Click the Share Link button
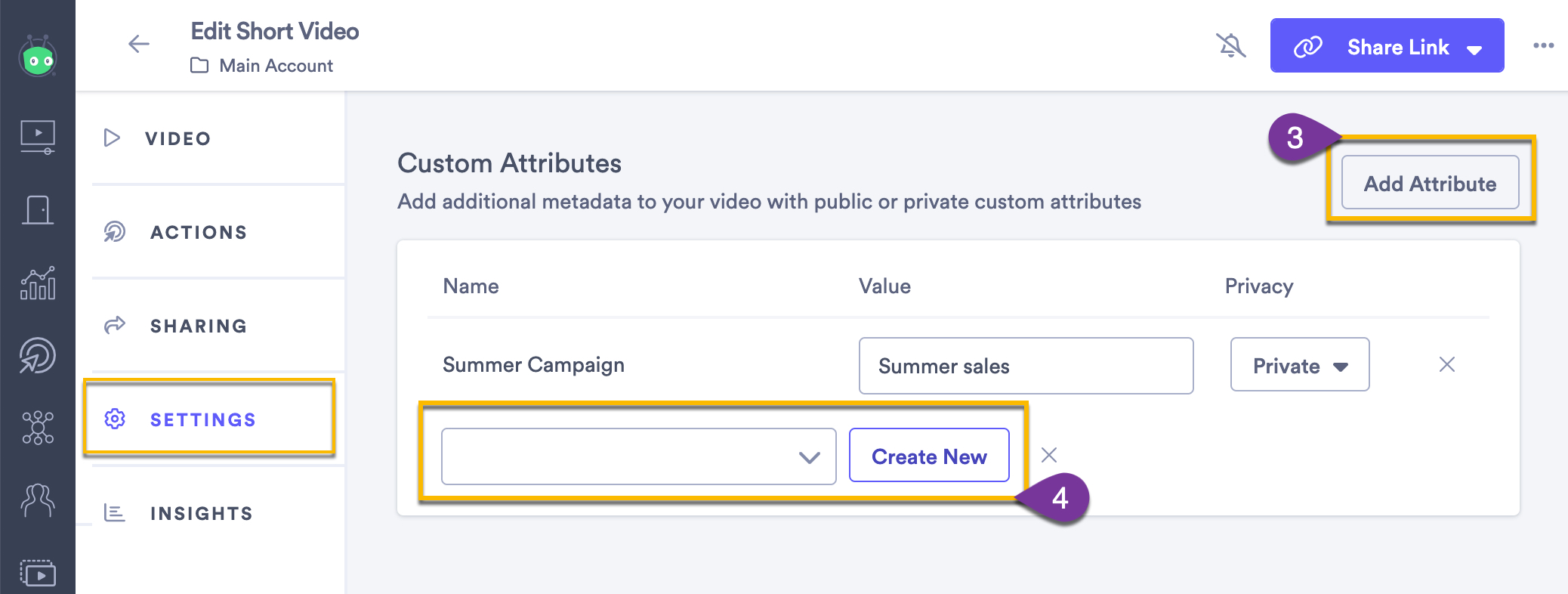The height and width of the screenshot is (594, 1568). coord(1387,45)
